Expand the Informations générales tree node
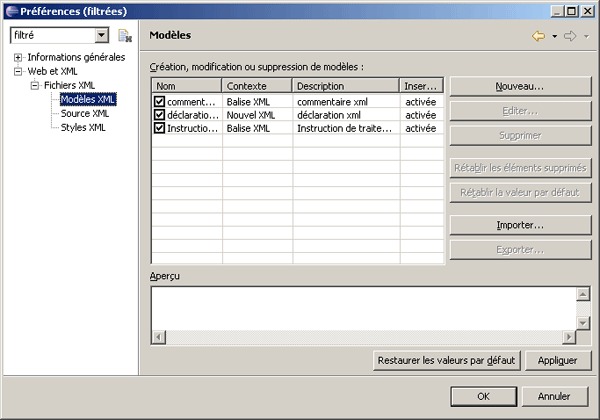Image resolution: width=600 pixels, height=420 pixels. (x=18, y=57)
